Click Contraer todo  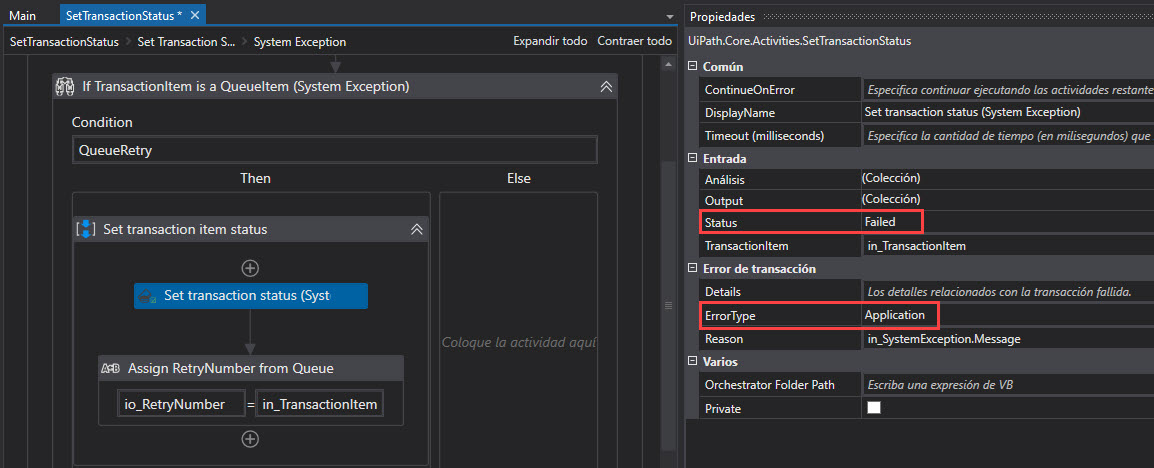[634, 41]
